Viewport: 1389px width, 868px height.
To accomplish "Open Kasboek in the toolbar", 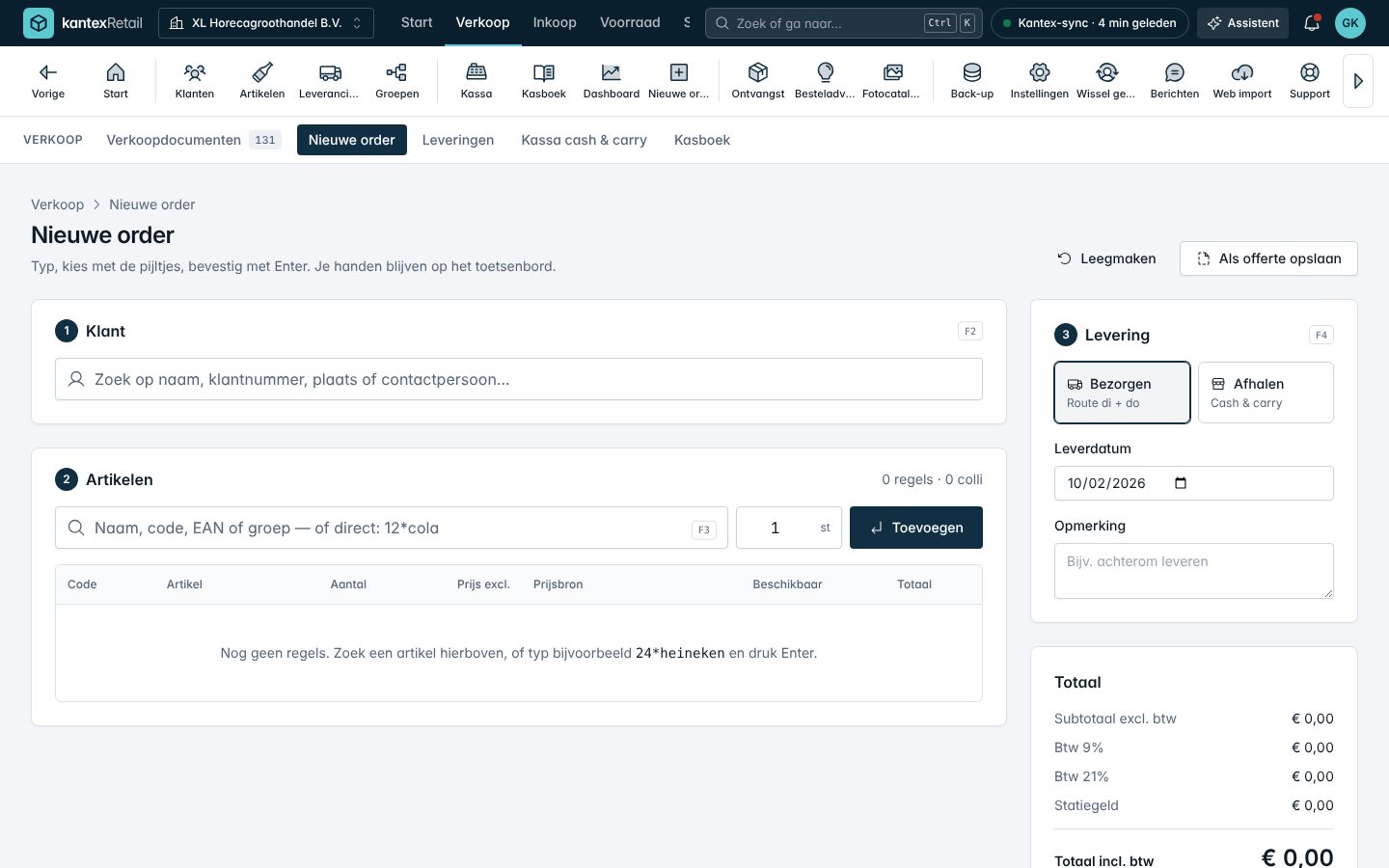I will pos(544,81).
